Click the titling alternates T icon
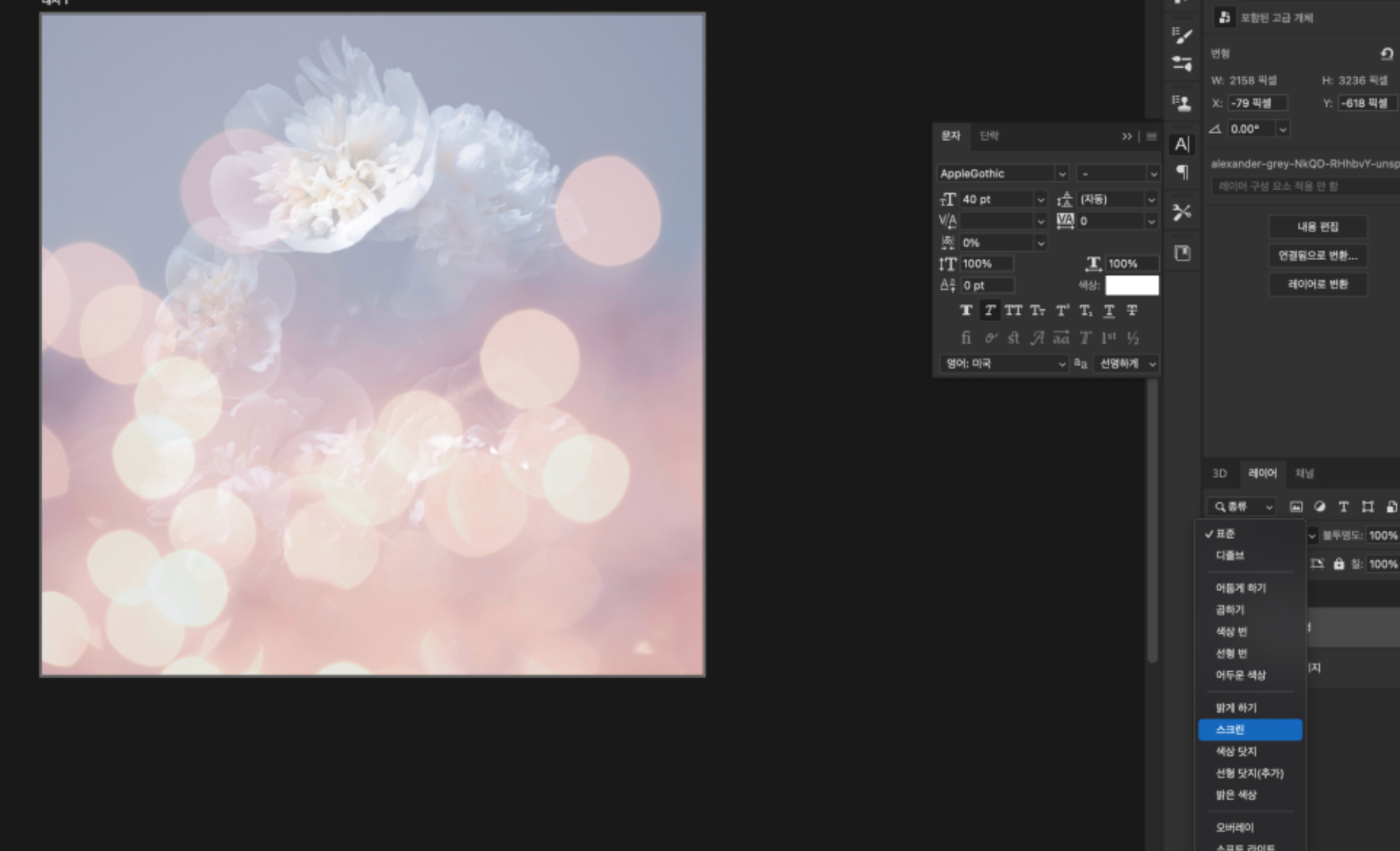Image resolution: width=1400 pixels, height=851 pixels. [x=1085, y=338]
